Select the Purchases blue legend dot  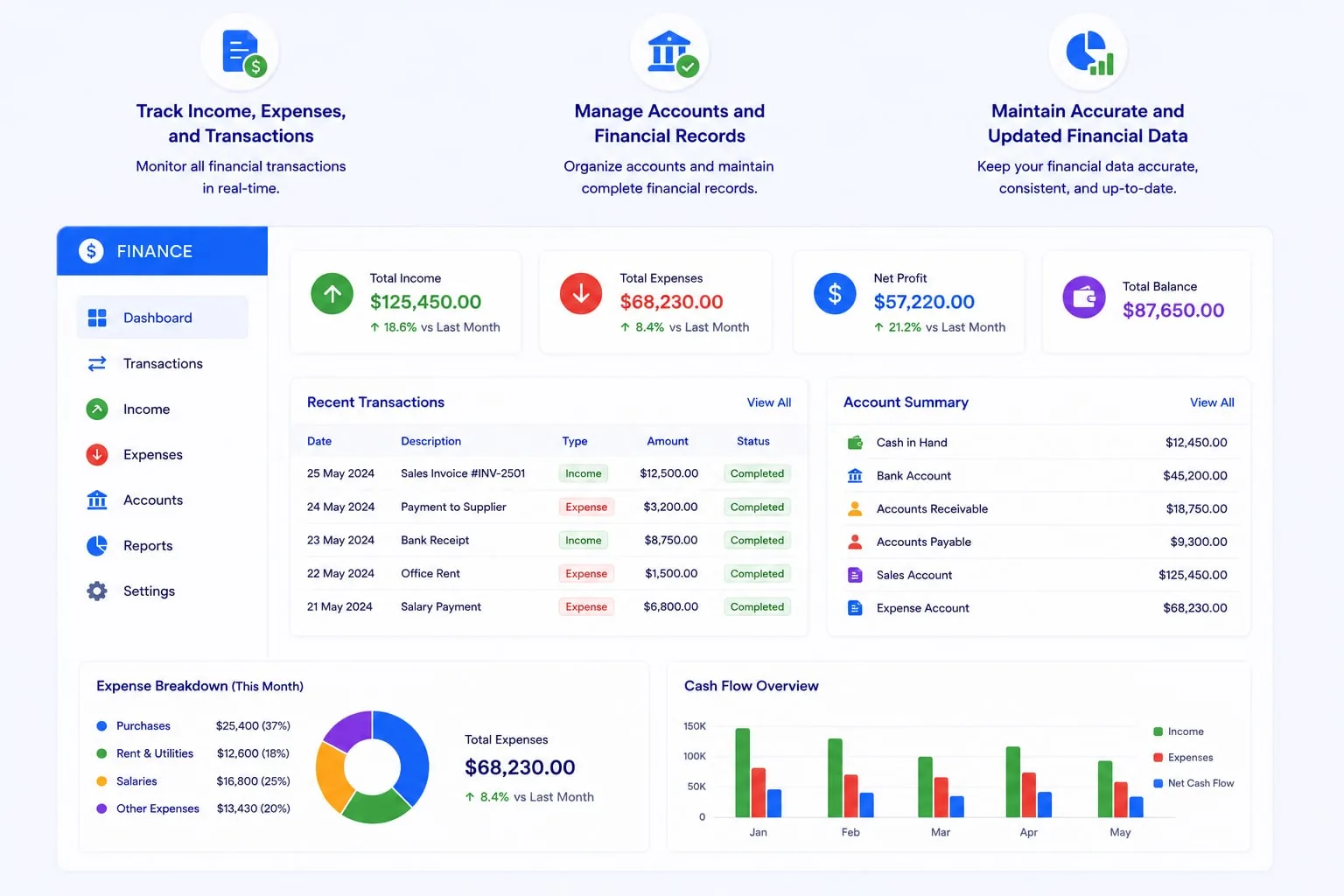click(101, 726)
